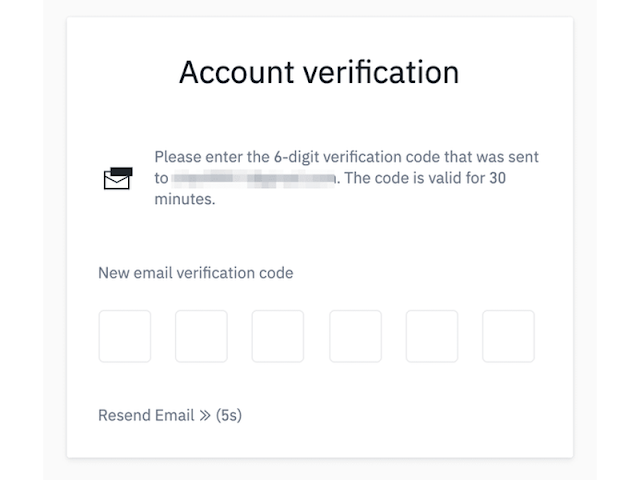Click the sixth and last code box
Viewport: 640px width, 480px height.
(508, 336)
